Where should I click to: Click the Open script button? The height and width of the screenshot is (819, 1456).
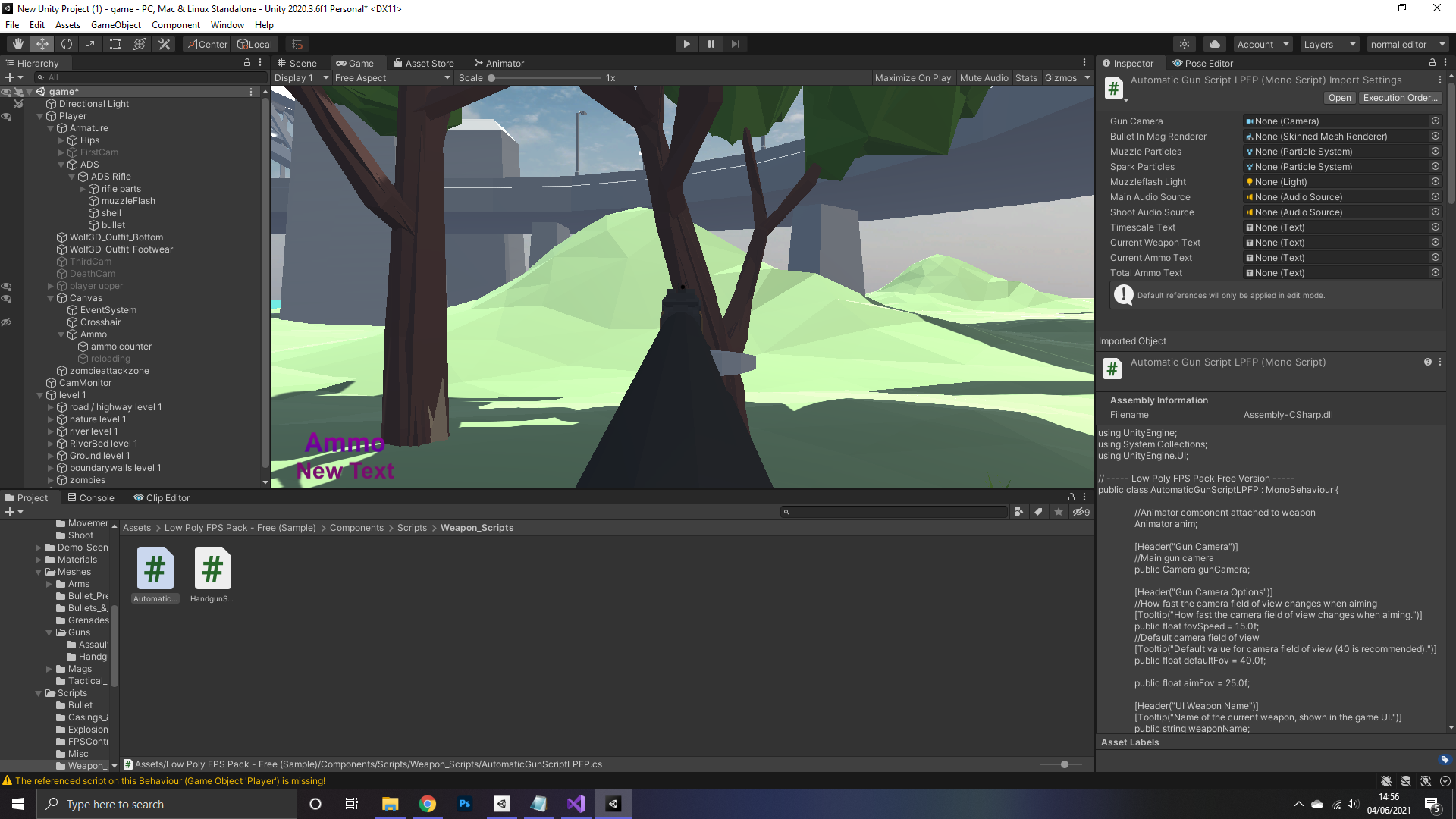click(x=1339, y=98)
